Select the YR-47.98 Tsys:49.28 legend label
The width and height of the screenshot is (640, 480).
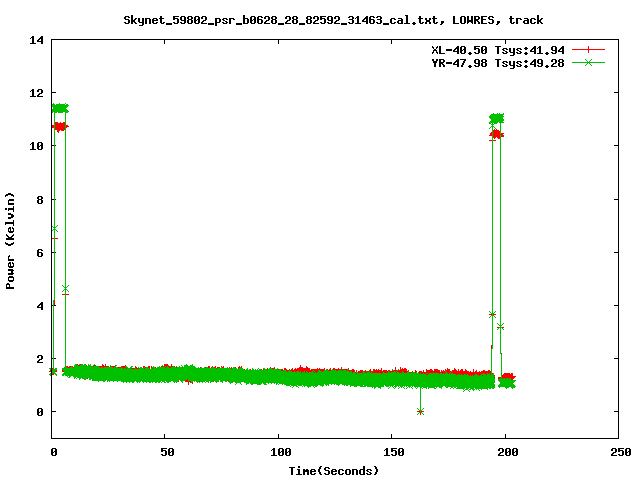tap(498, 63)
